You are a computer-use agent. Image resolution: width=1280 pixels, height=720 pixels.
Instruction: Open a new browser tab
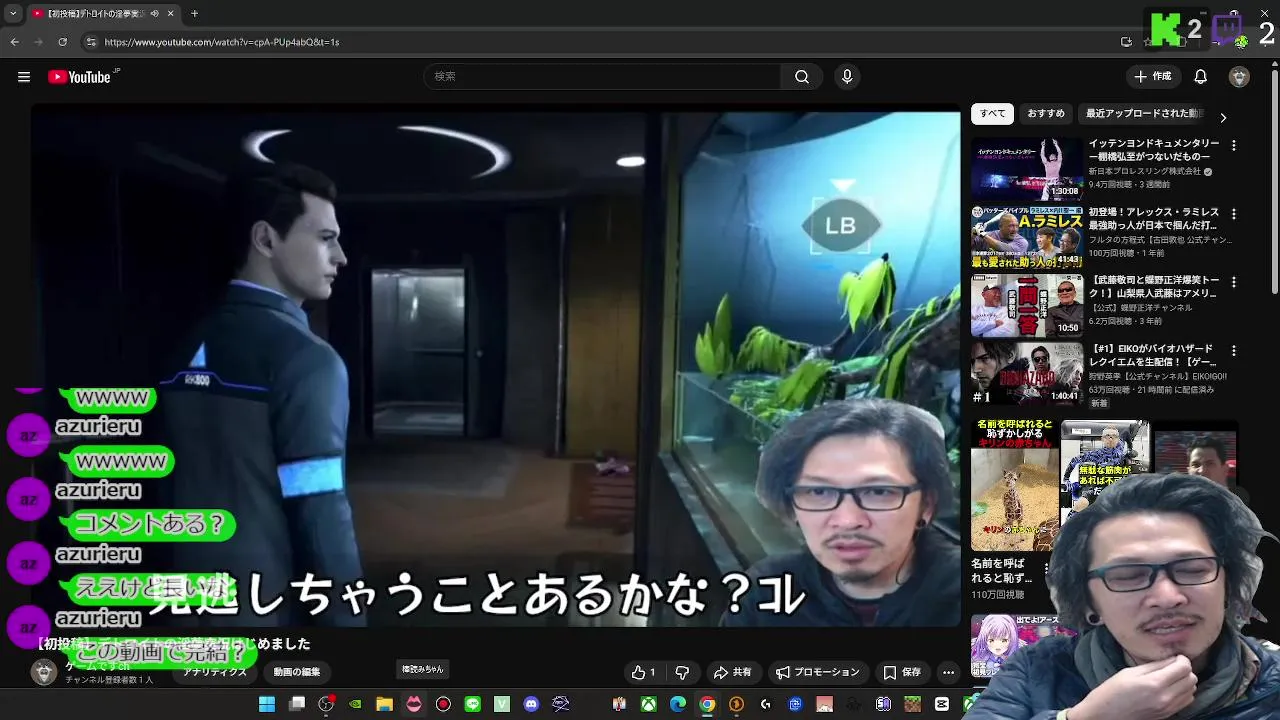pos(194,14)
